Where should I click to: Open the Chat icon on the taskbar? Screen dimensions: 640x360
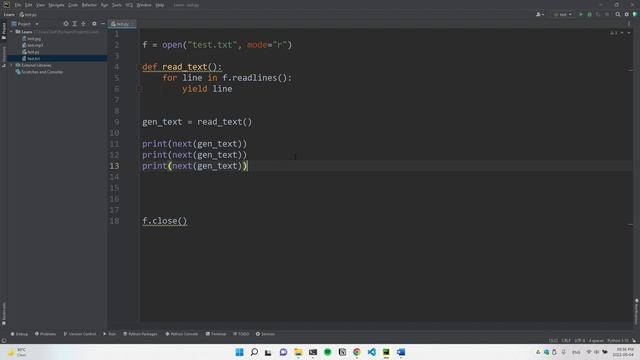coord(283,352)
